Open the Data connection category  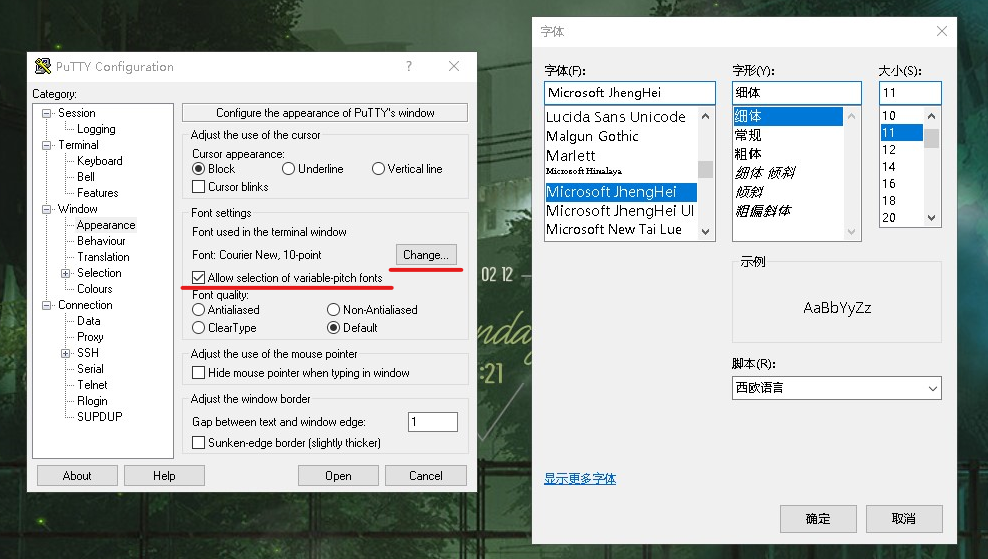pyautogui.click(x=88, y=321)
